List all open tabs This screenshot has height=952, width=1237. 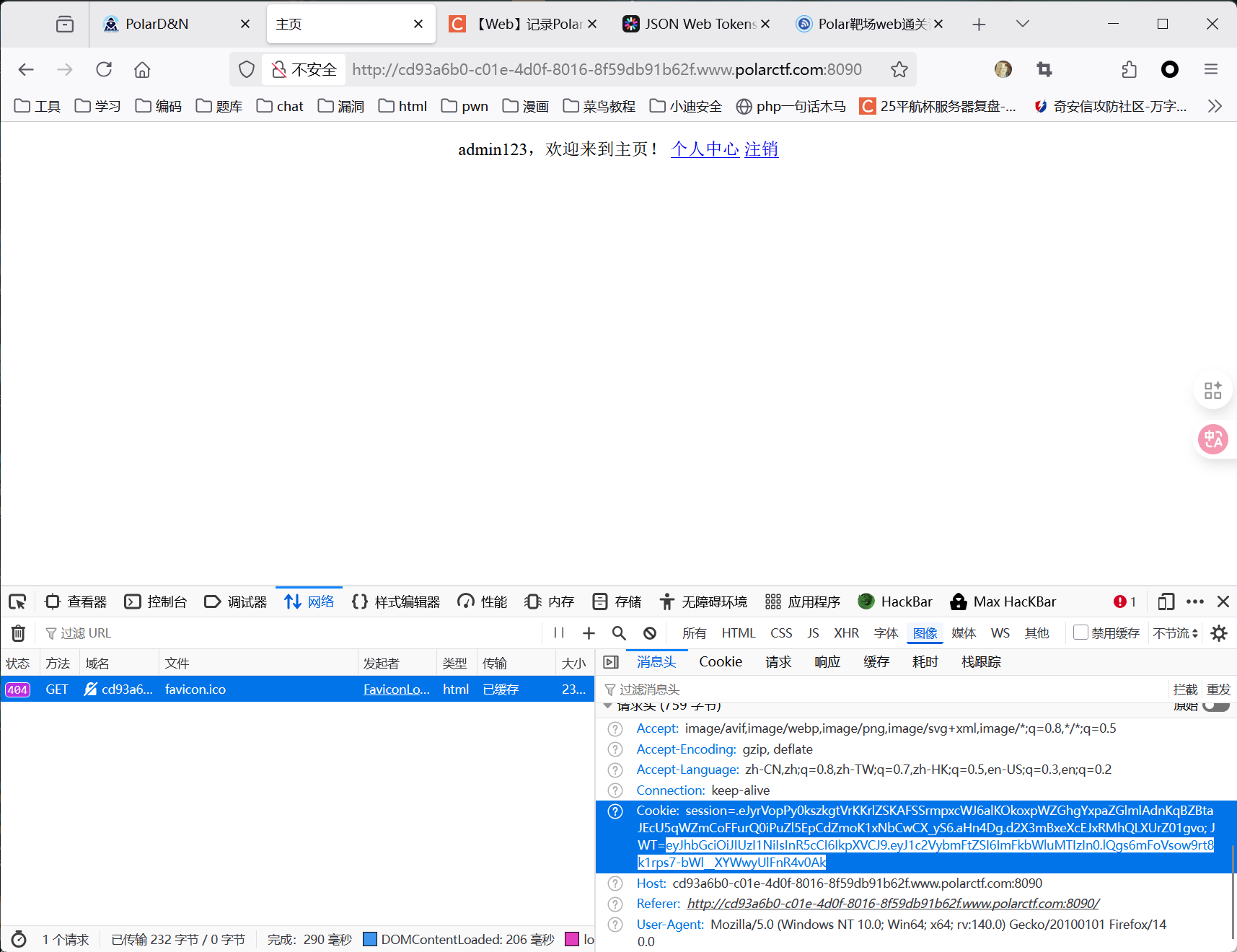click(x=1022, y=25)
